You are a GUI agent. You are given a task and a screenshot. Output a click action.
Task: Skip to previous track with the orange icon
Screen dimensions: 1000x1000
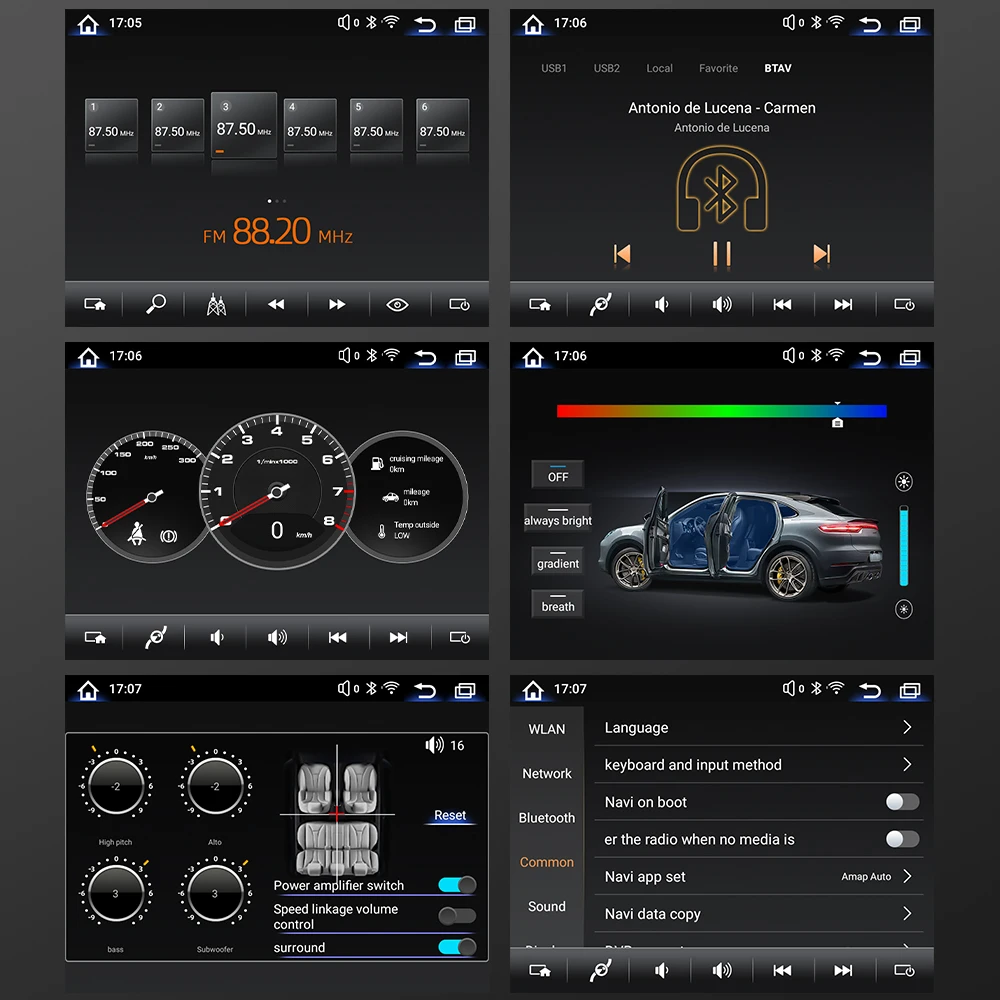pyautogui.click(x=622, y=254)
